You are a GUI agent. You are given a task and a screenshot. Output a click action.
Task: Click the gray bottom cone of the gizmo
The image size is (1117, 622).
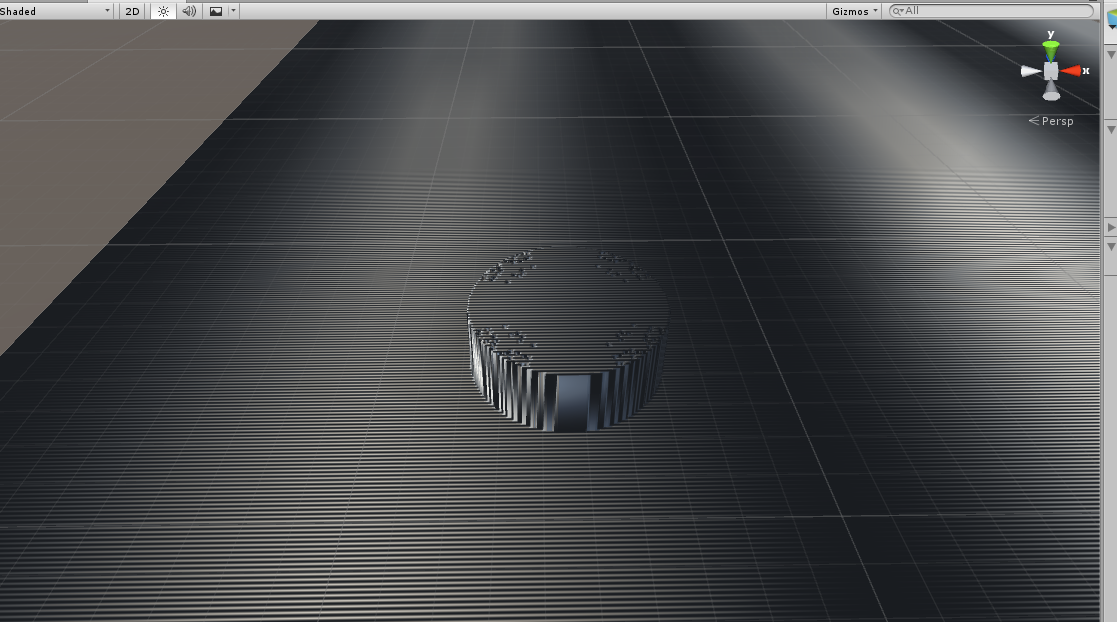(x=1051, y=91)
